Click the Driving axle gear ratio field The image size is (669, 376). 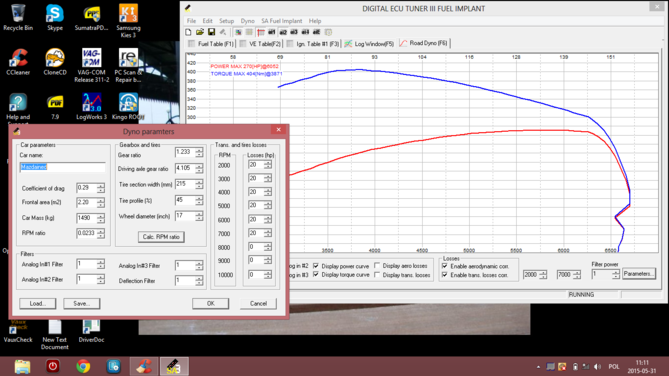point(185,168)
